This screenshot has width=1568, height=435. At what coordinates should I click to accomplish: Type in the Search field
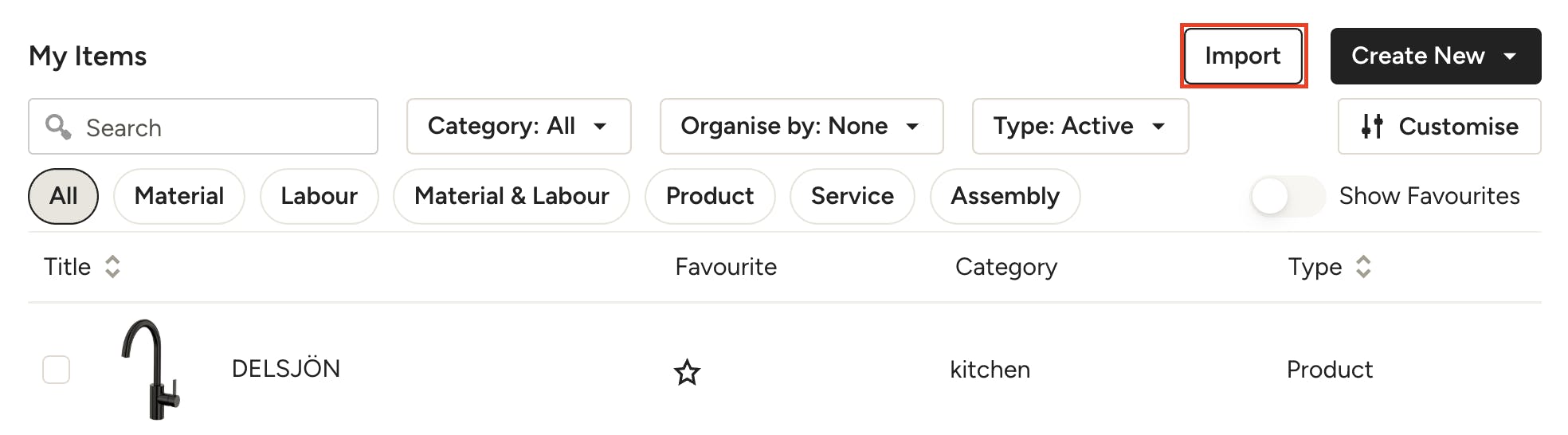223,127
